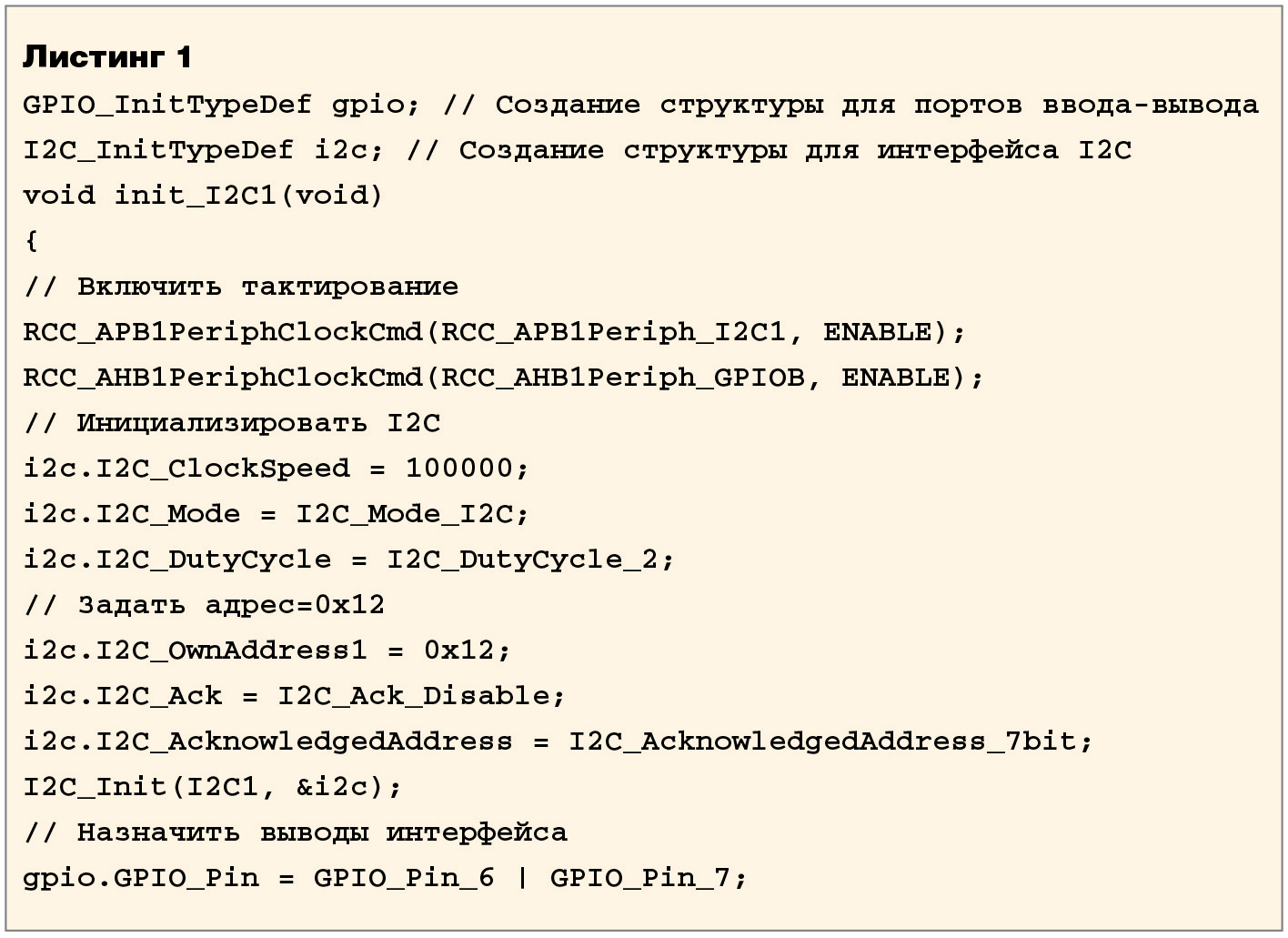Click the I2C_DutyCycle assignment line

348,560
